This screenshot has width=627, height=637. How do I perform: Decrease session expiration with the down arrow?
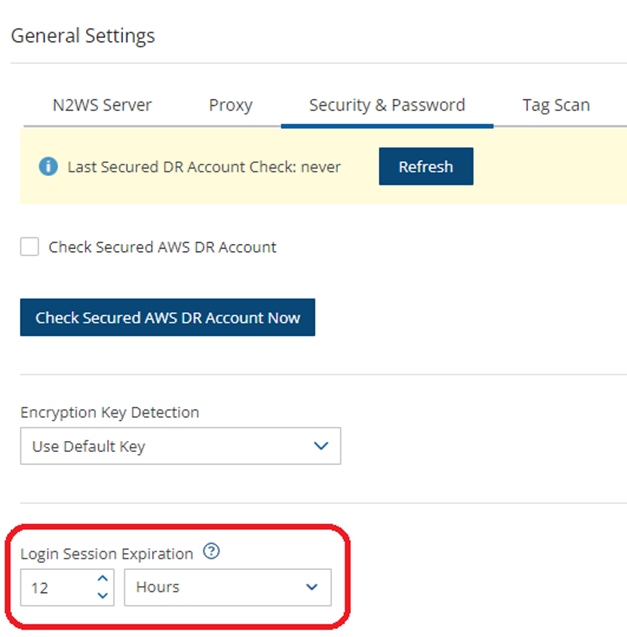(102, 596)
